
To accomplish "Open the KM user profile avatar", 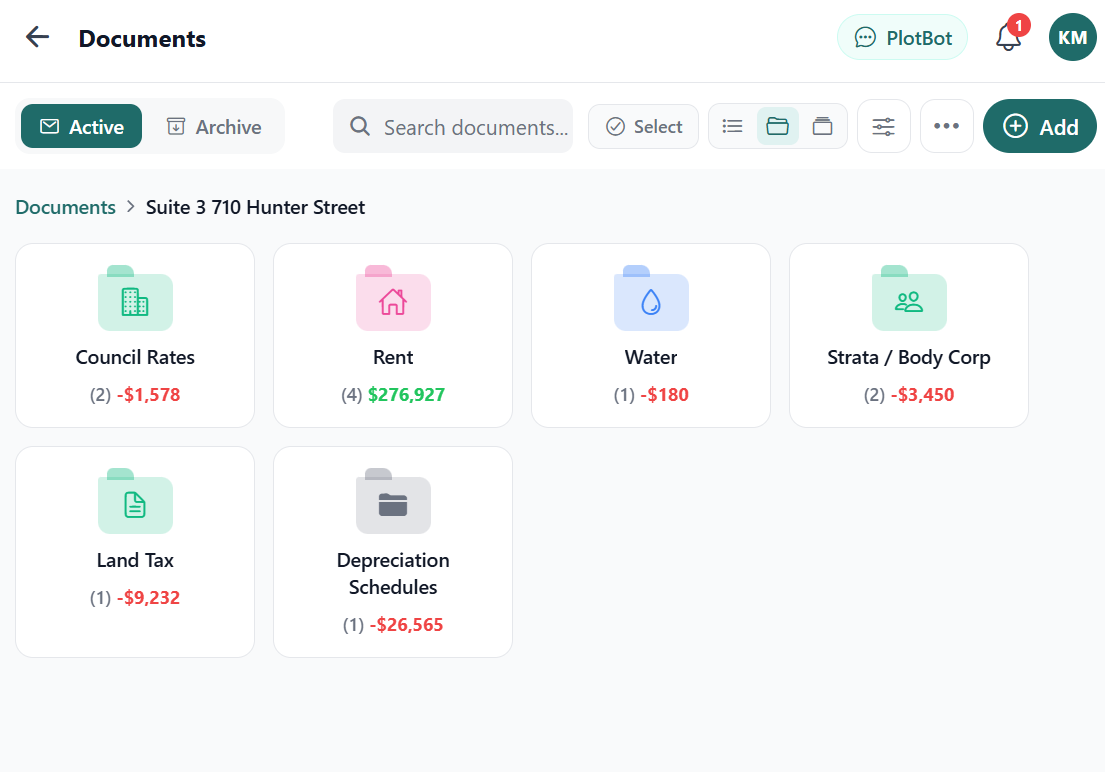I will click(1072, 37).
